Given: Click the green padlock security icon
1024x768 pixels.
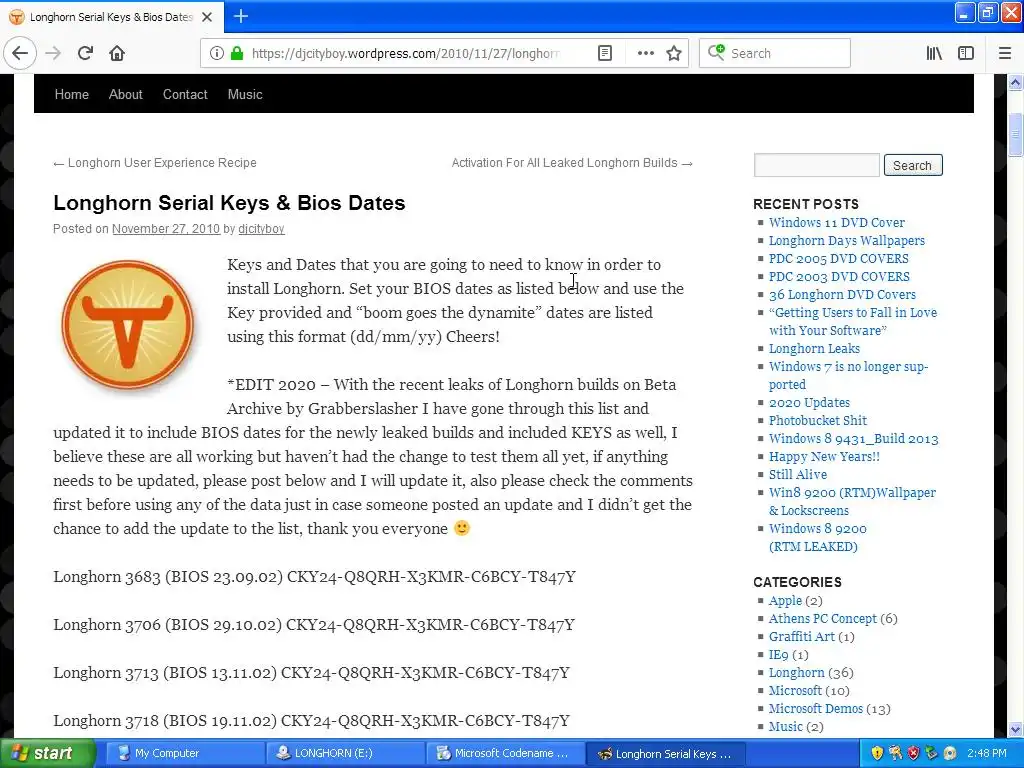Looking at the screenshot, I should point(236,53).
